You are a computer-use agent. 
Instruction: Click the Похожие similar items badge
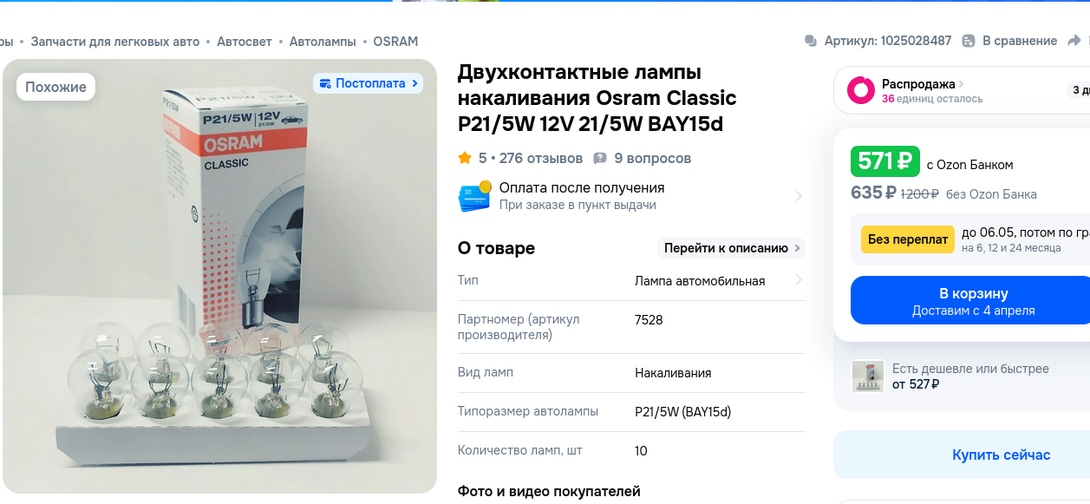[56, 87]
